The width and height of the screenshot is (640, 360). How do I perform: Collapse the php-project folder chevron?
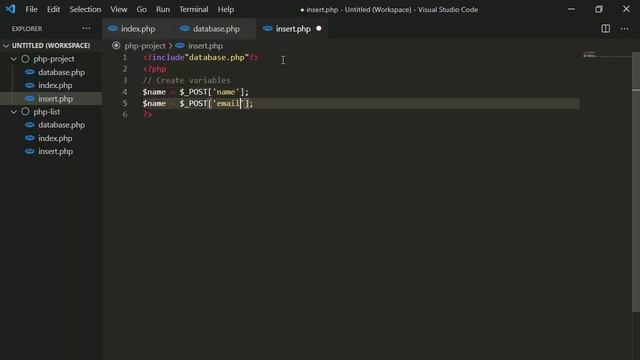(x=14, y=59)
